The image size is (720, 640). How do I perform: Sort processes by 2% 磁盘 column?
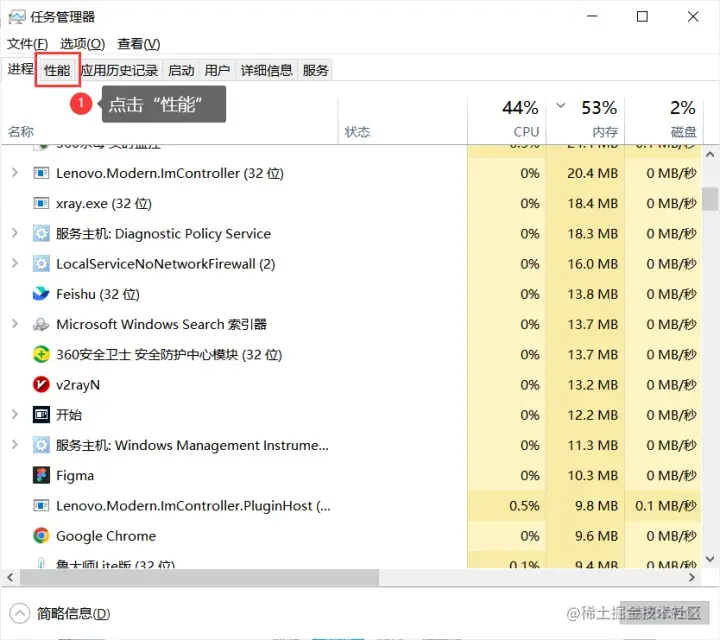coord(664,121)
